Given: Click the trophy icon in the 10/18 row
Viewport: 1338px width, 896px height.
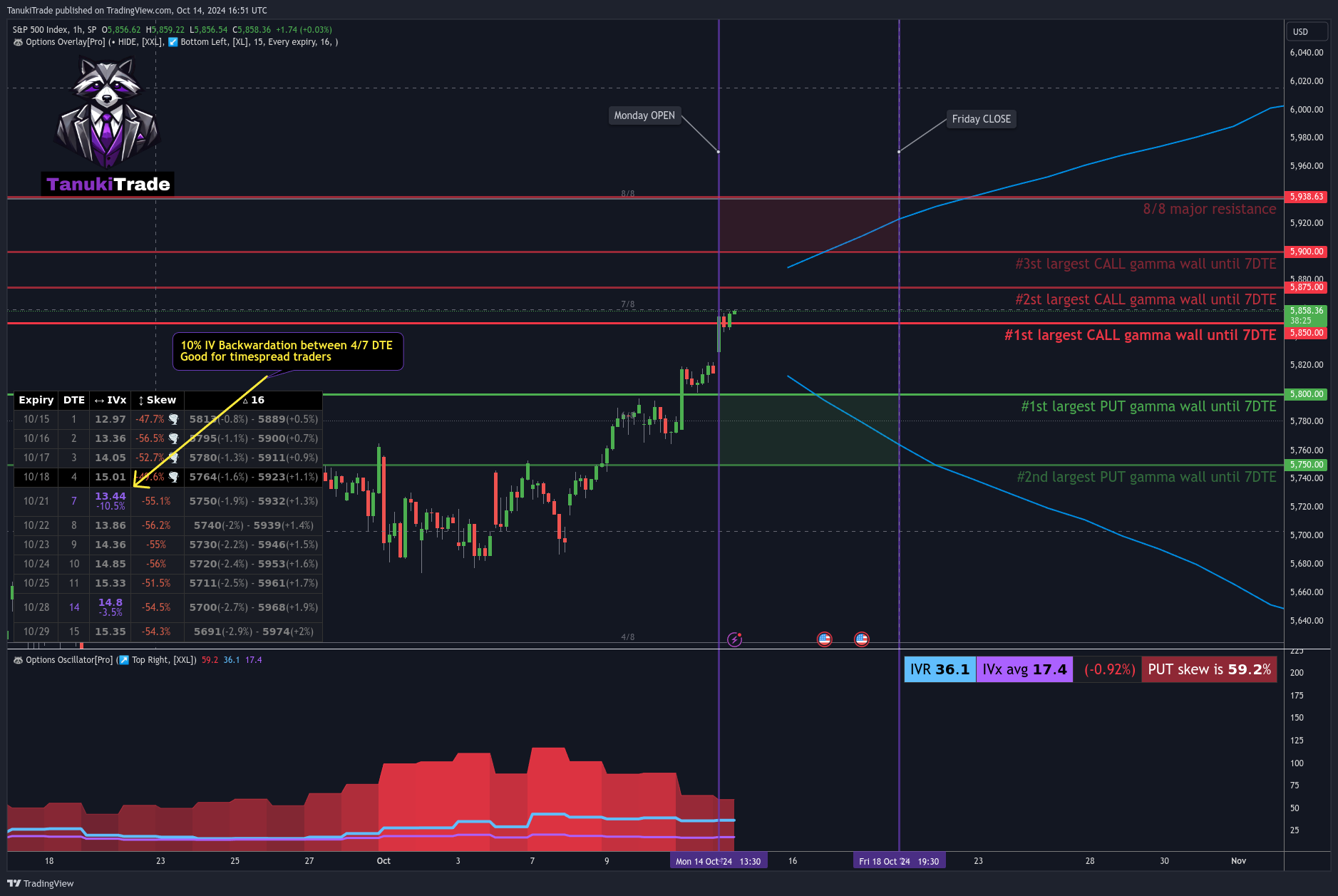Looking at the screenshot, I should coord(174,477).
